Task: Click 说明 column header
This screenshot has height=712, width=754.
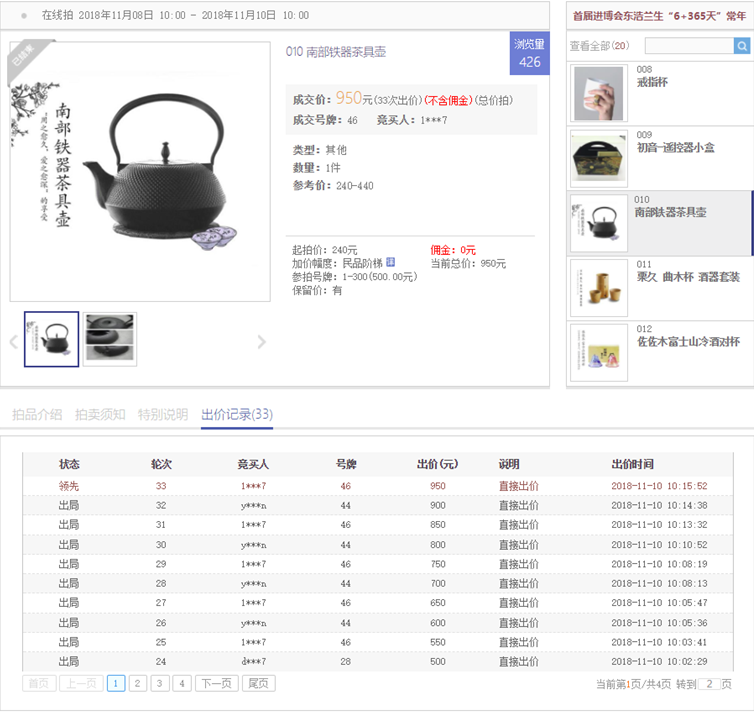Action: click(x=509, y=464)
